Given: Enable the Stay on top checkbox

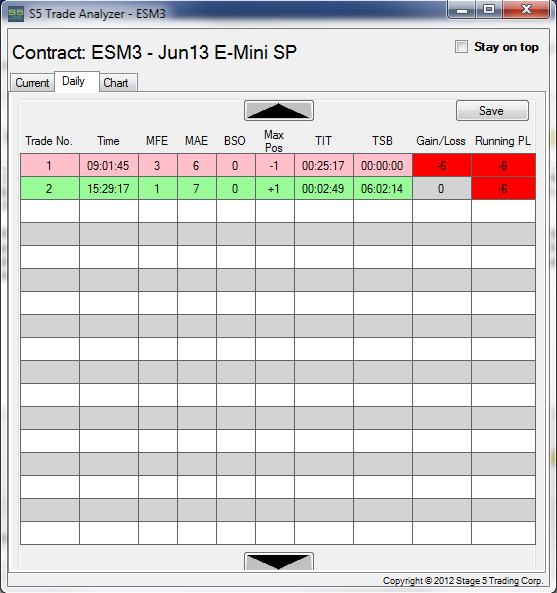Looking at the screenshot, I should (461, 47).
